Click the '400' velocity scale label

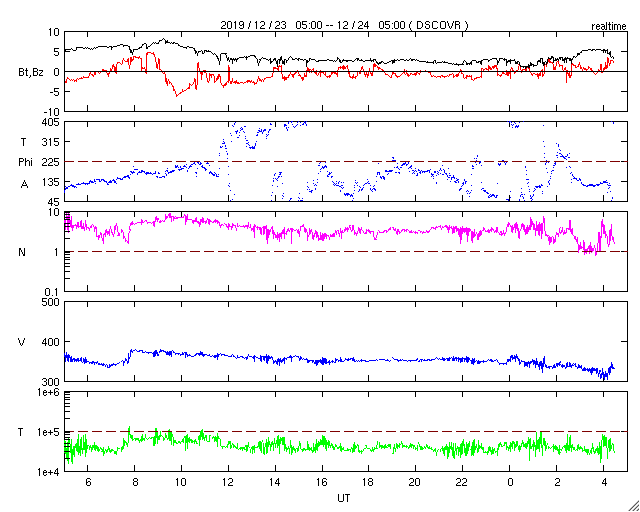[x=51, y=342]
